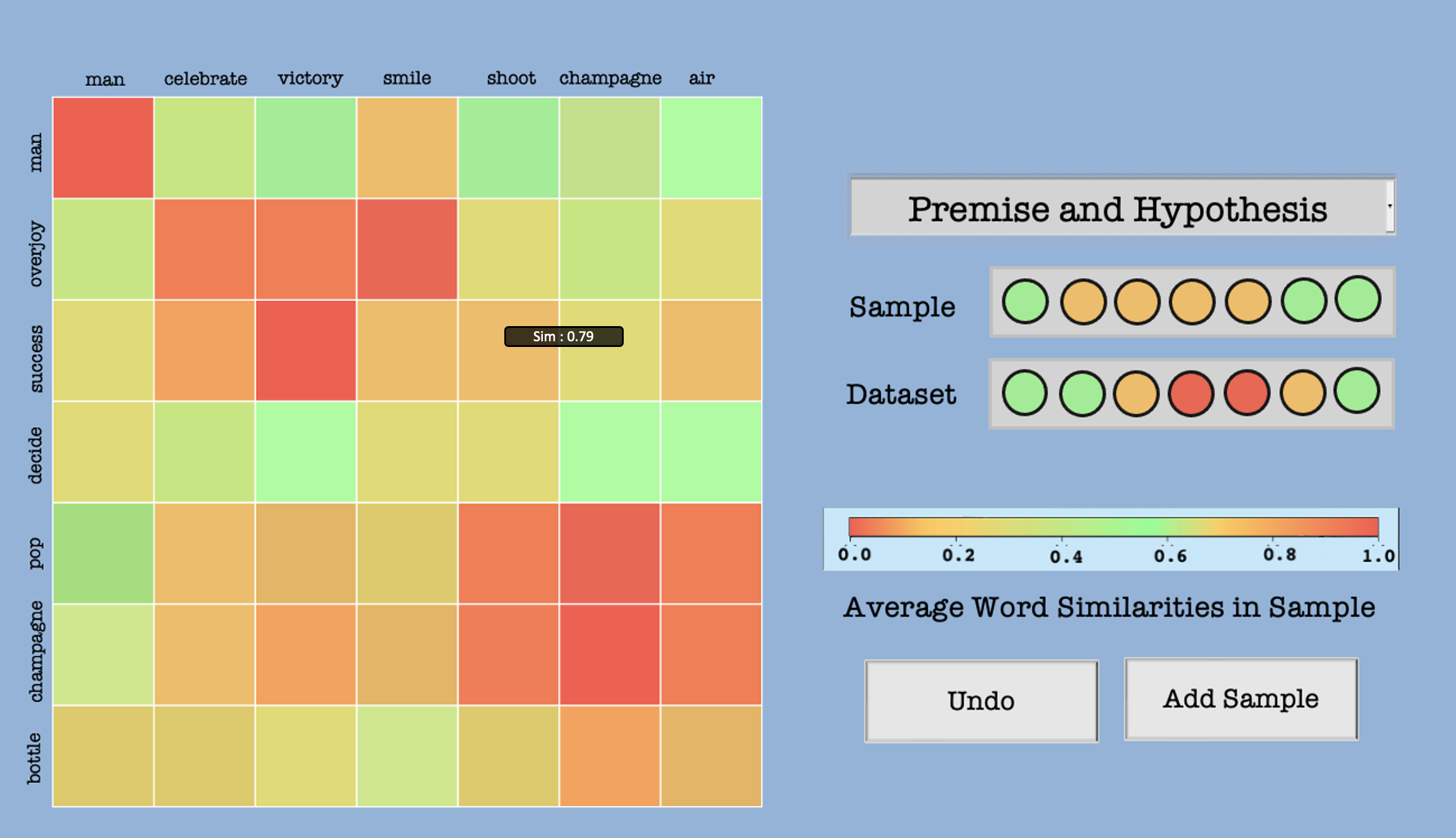Select the success-victory red heatmap cell
The image size is (1456, 838).
tap(306, 351)
